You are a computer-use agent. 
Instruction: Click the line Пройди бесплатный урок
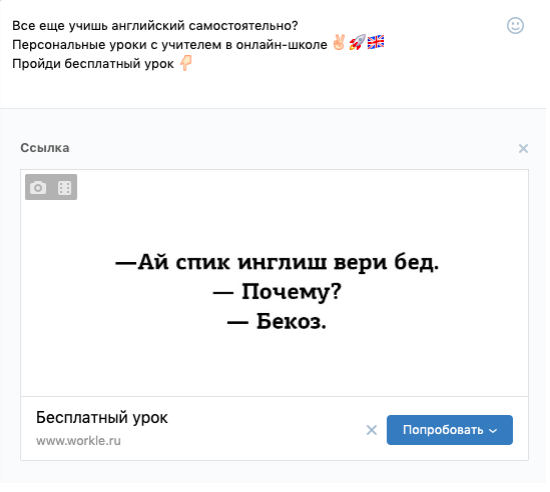(93, 64)
